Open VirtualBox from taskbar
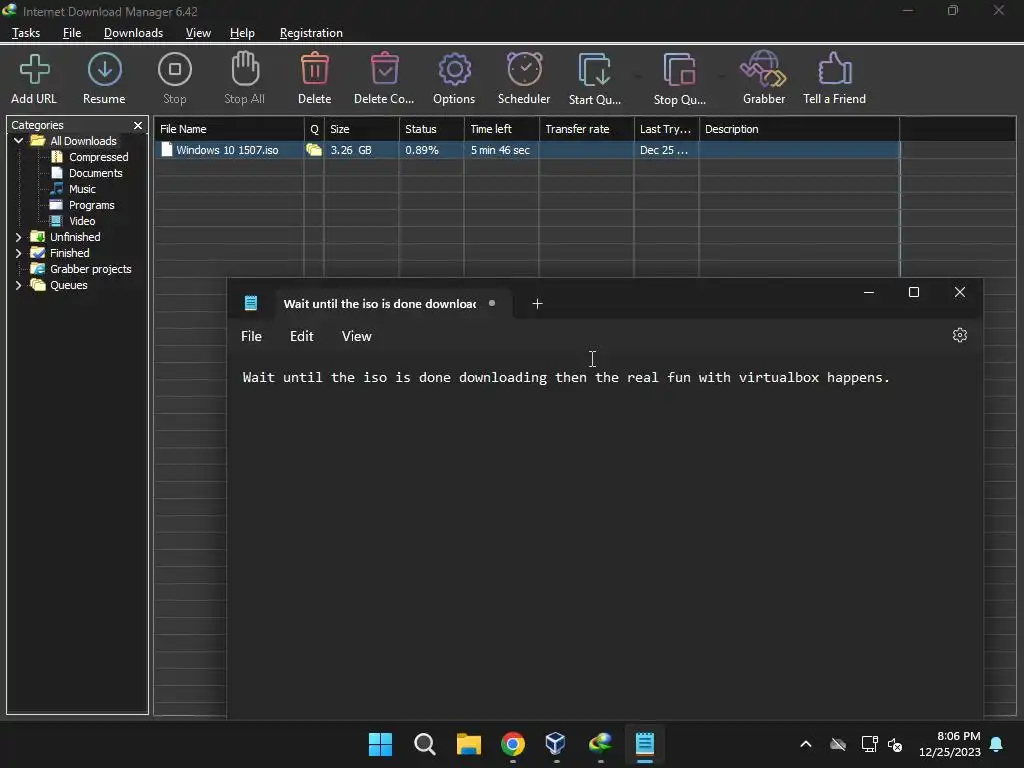This screenshot has height=768, width=1024. [x=556, y=744]
